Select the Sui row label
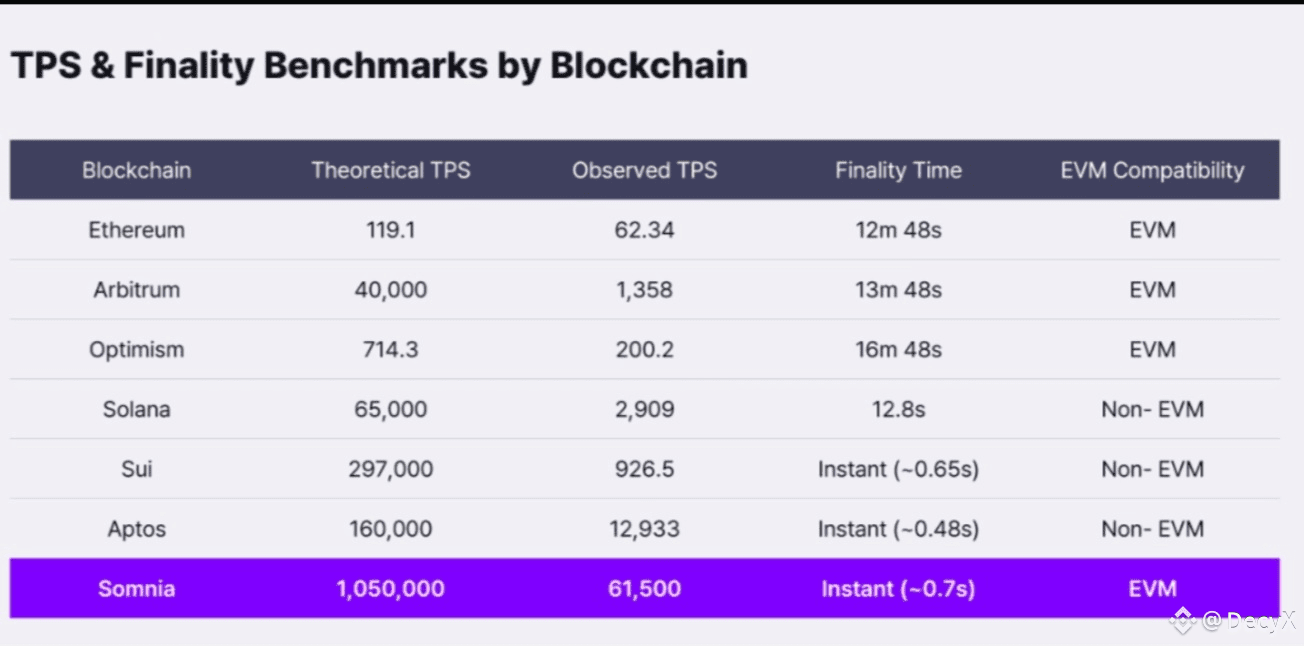This screenshot has height=646, width=1304. pos(136,469)
